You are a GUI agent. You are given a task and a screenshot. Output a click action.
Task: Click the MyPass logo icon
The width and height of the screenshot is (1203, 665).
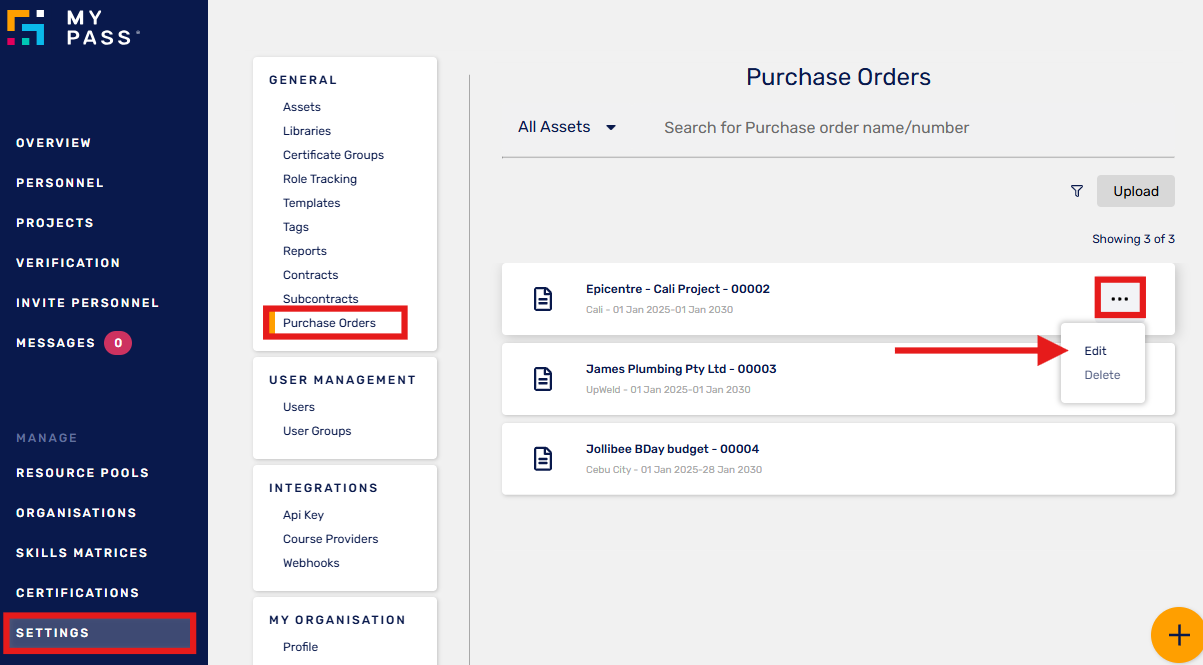click(26, 27)
